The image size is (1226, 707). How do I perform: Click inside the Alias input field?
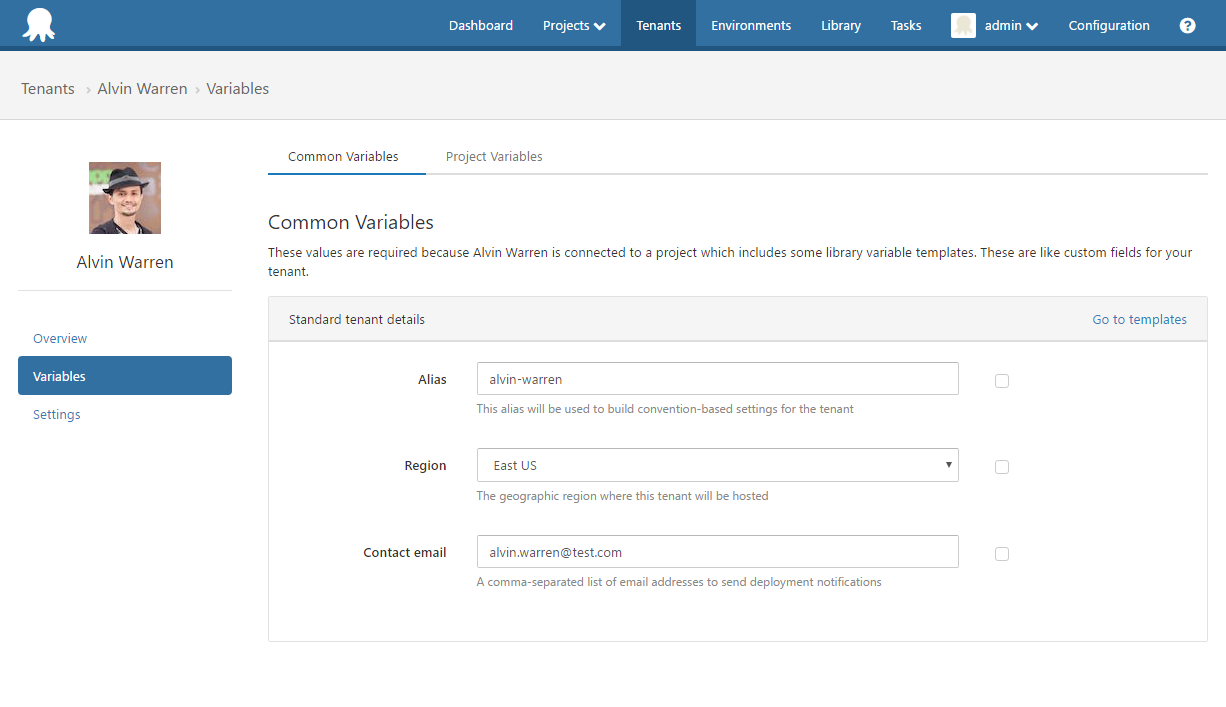(717, 379)
